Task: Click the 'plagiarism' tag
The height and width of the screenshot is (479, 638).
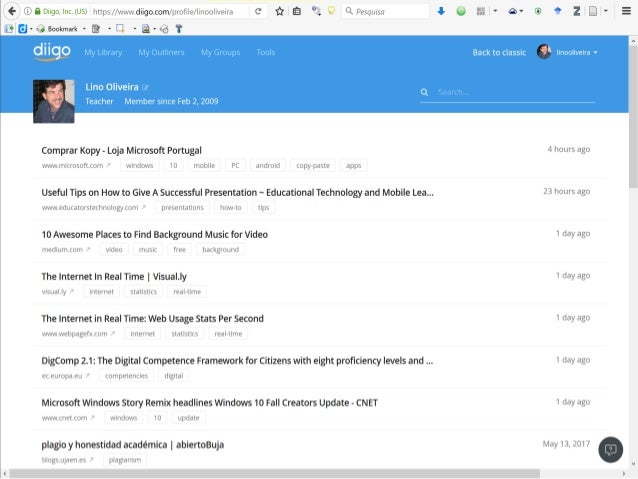Action: click(125, 460)
